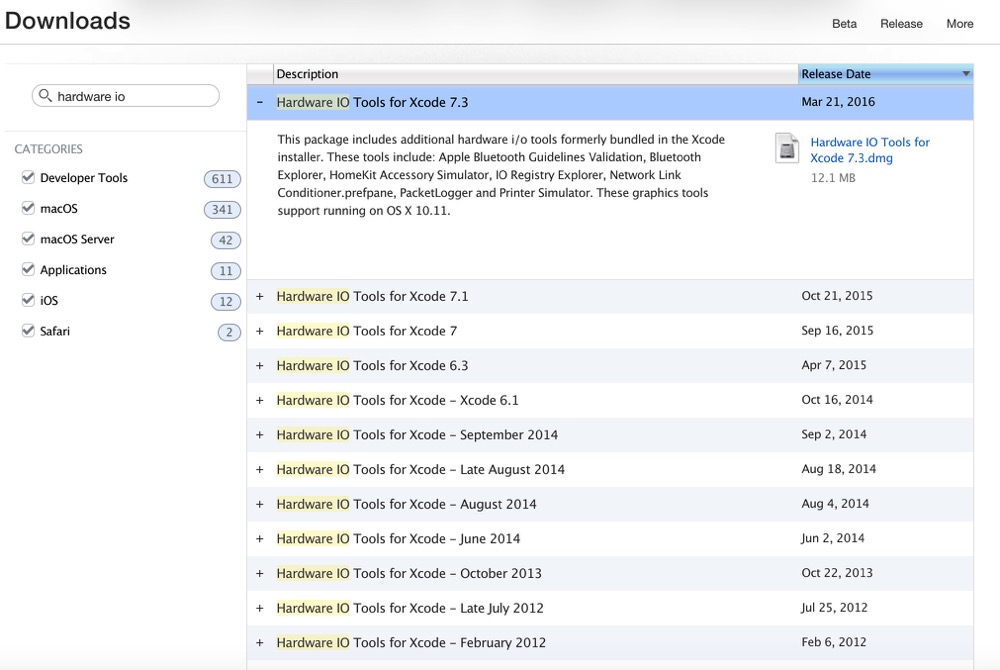
Task: Click the 'Sep 2, 2014' release date
Action: tap(834, 434)
